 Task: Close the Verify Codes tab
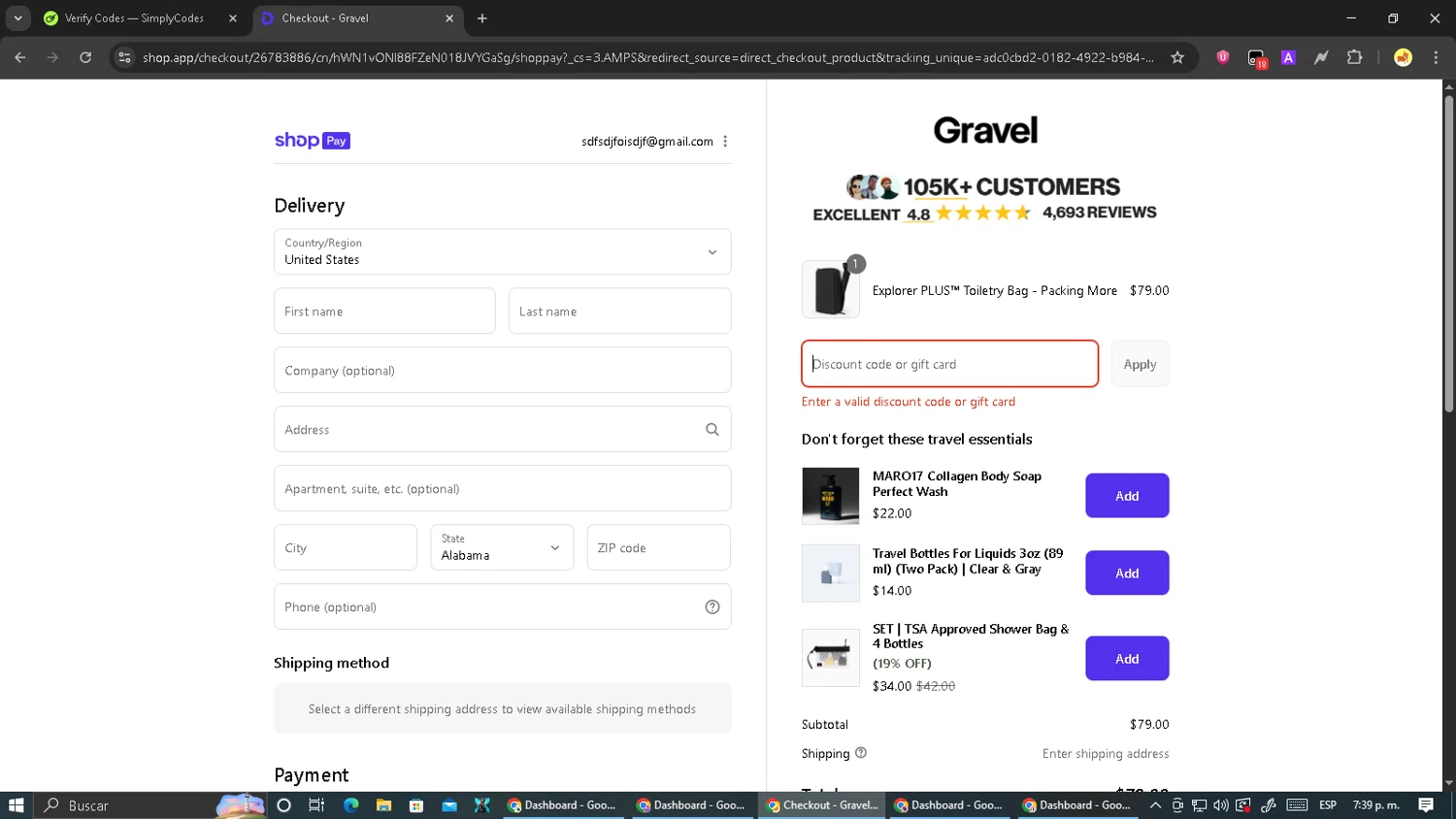click(233, 18)
